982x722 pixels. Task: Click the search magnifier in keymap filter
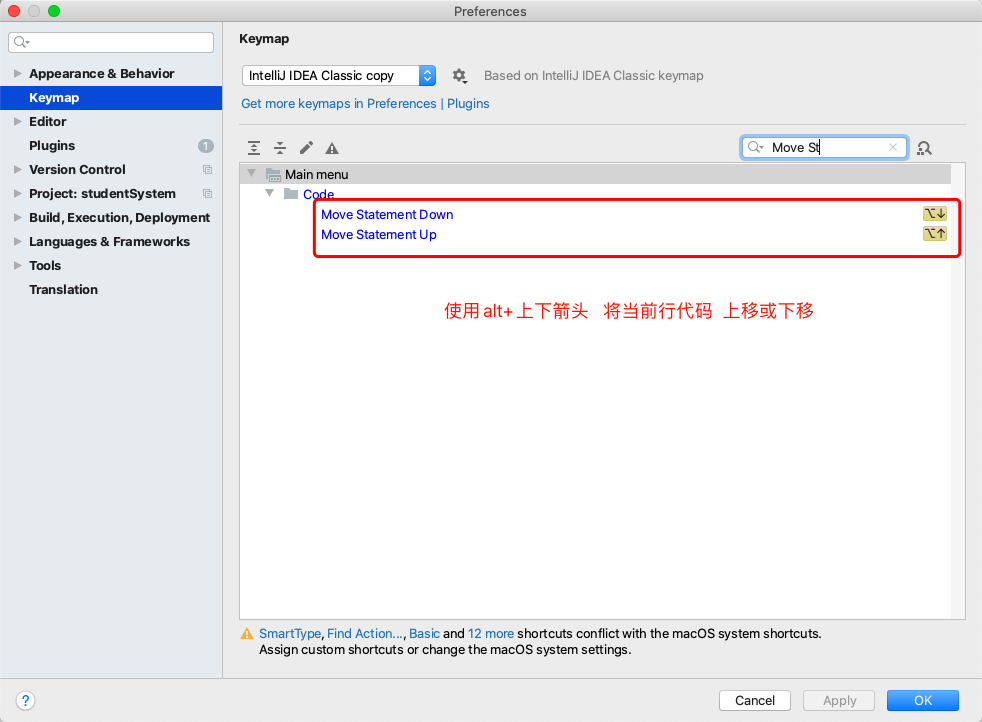tap(755, 147)
